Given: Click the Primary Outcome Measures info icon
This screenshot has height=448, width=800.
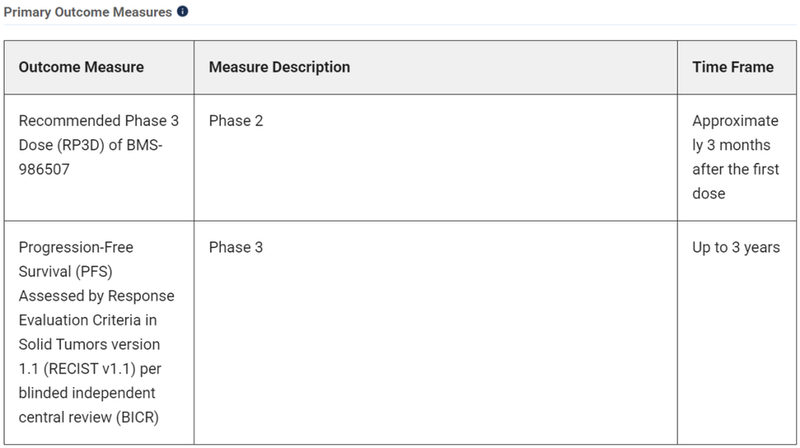Looking at the screenshot, I should [183, 11].
